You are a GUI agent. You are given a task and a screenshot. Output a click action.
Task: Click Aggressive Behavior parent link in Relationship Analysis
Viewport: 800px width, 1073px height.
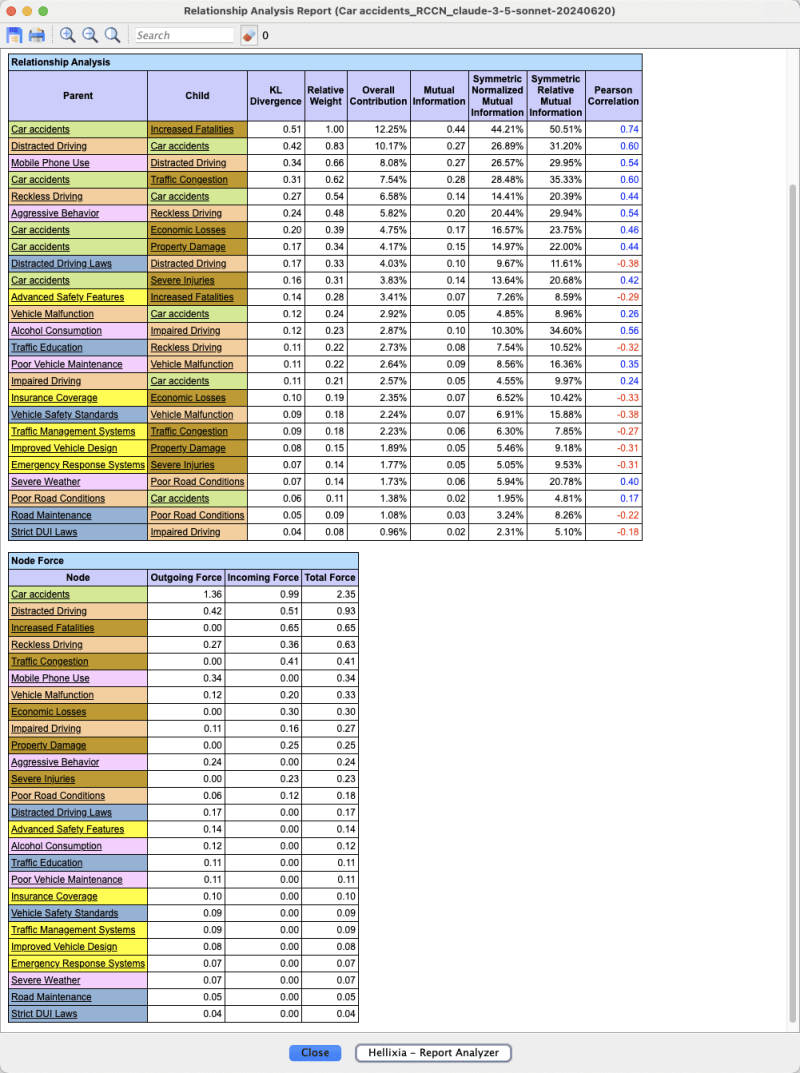pos(55,213)
